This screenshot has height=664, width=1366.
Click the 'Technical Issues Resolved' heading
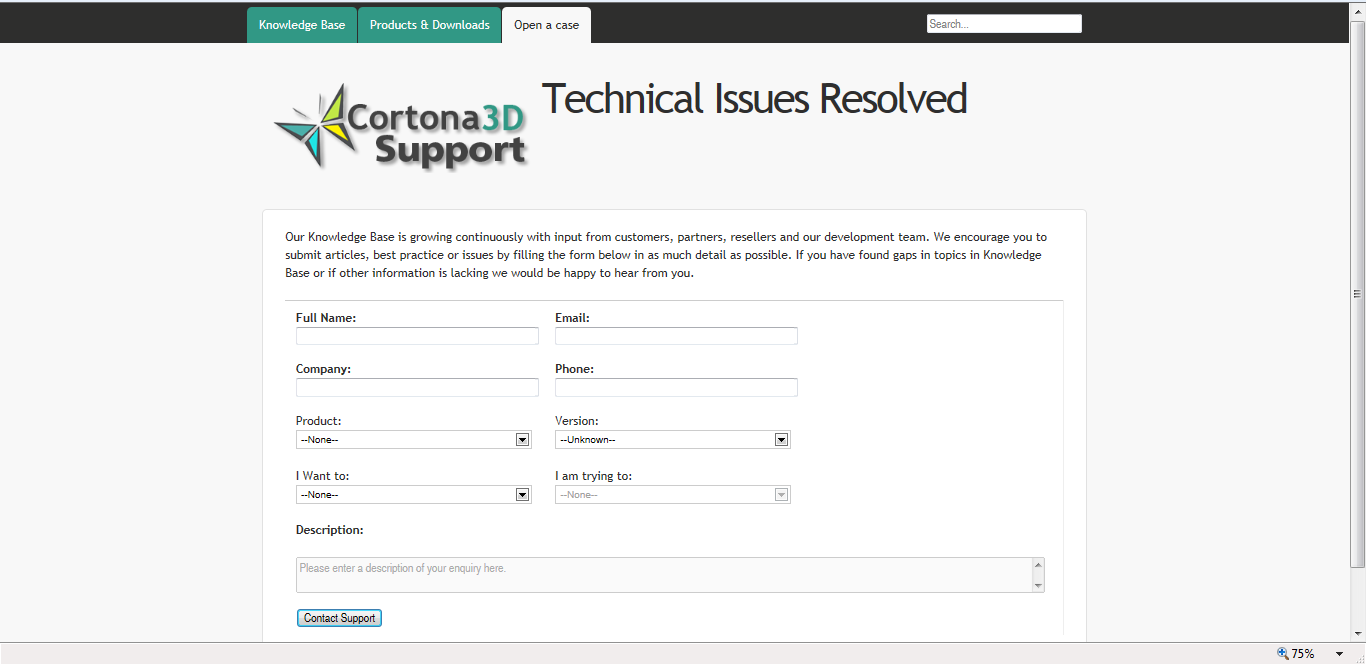[754, 99]
